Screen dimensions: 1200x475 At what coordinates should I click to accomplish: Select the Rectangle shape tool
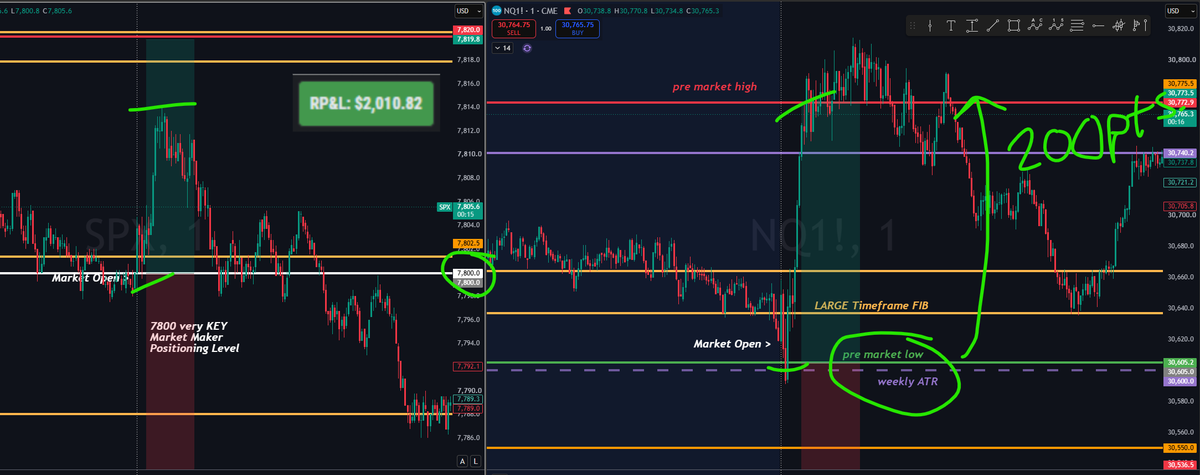pyautogui.click(x=1014, y=26)
